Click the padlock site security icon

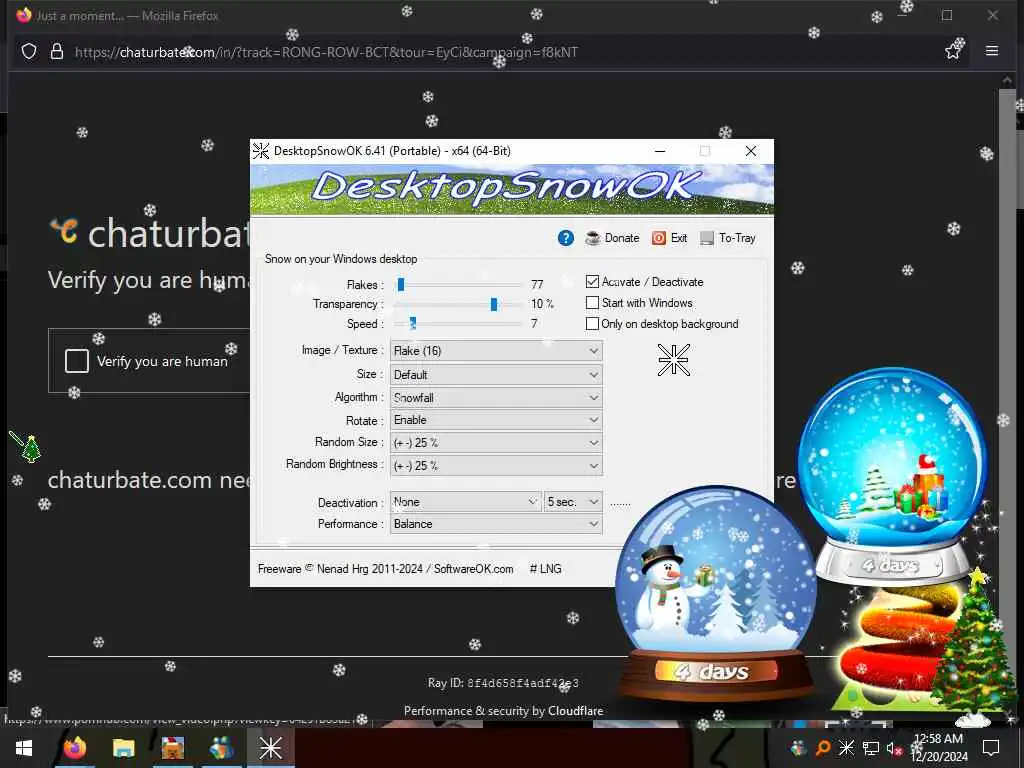click(x=57, y=52)
